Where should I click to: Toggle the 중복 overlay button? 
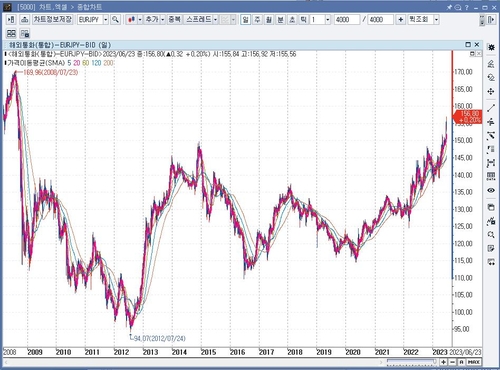tap(174, 20)
